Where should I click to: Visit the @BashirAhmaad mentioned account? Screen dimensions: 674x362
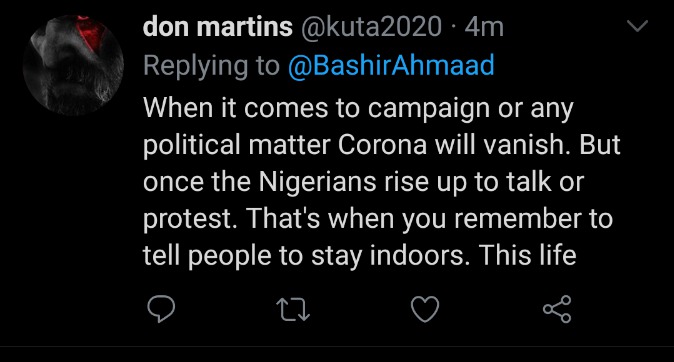click(x=391, y=66)
